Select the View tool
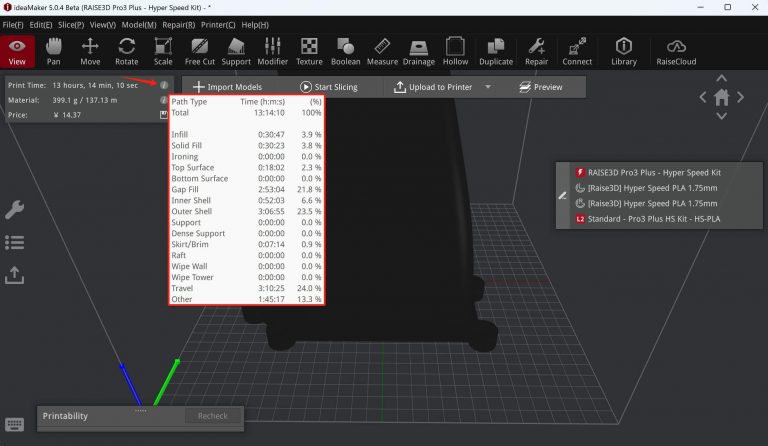Viewport: 768px width, 446px height. tap(17, 51)
